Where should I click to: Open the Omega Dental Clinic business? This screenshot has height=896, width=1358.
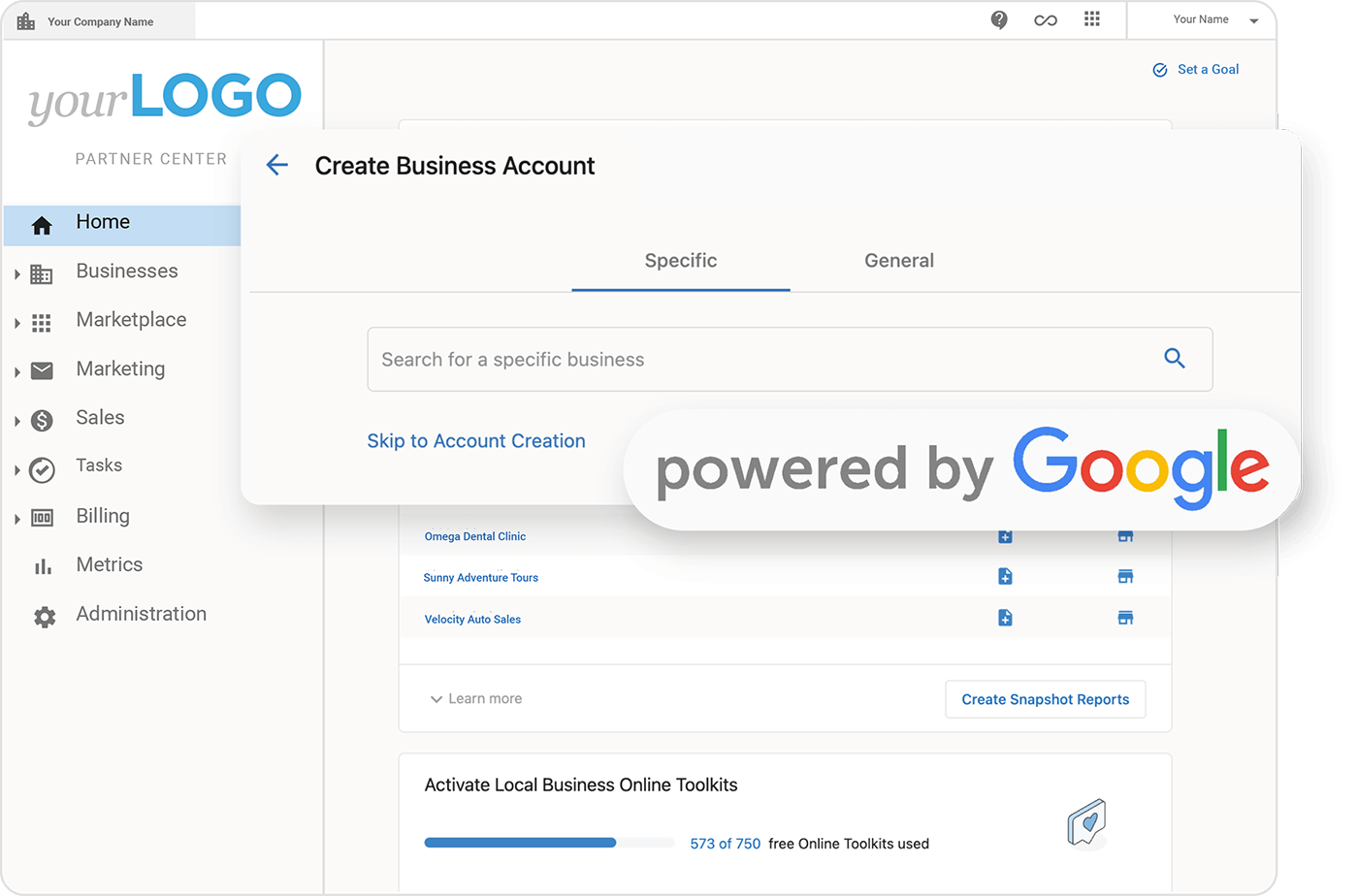point(475,536)
